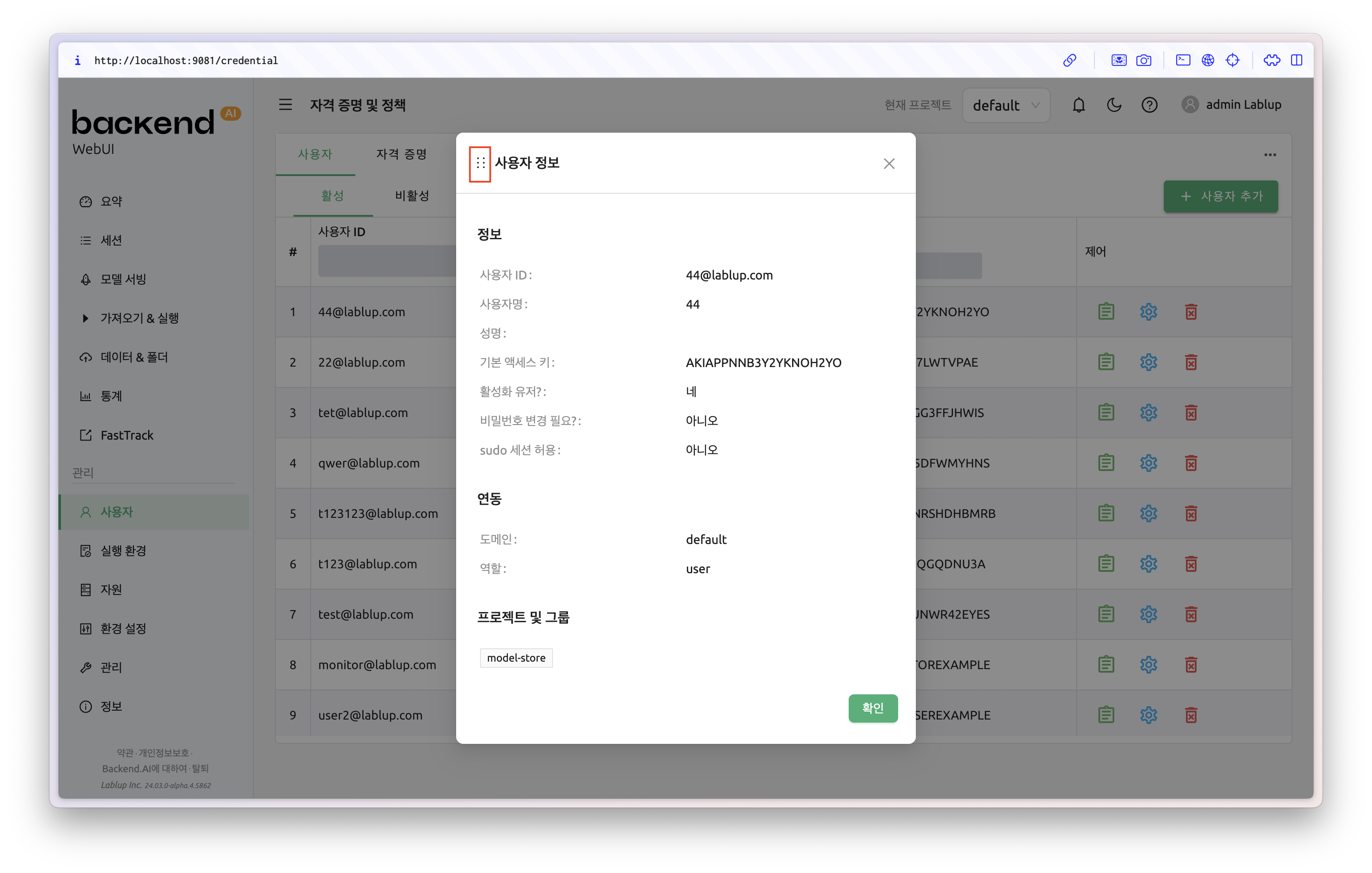1372x873 pixels.
Task: Collapse sidebar with hamburger menu icon
Action: pos(286,105)
